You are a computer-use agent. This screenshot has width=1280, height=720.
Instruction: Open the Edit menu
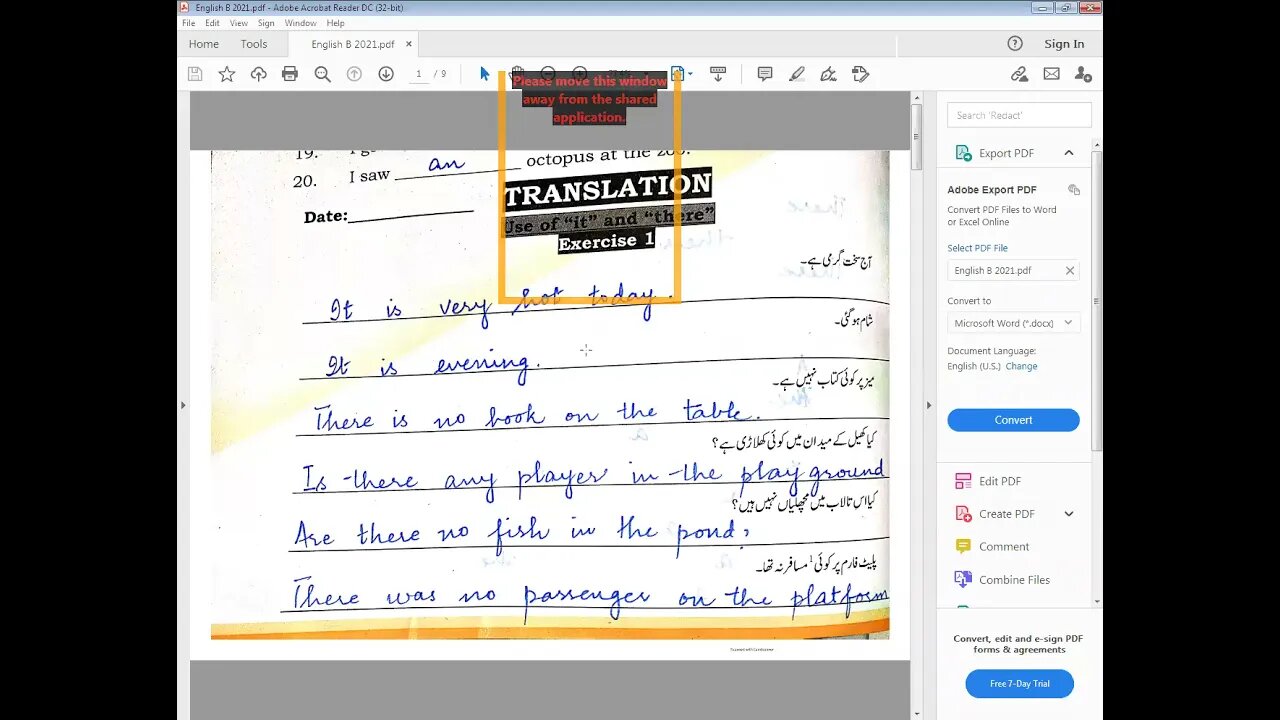[213, 23]
